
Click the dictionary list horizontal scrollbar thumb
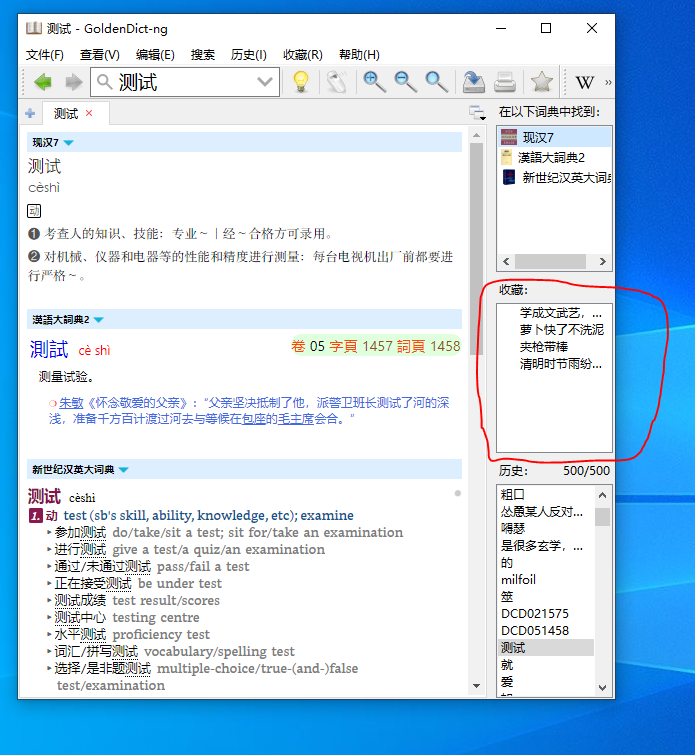coord(551,261)
